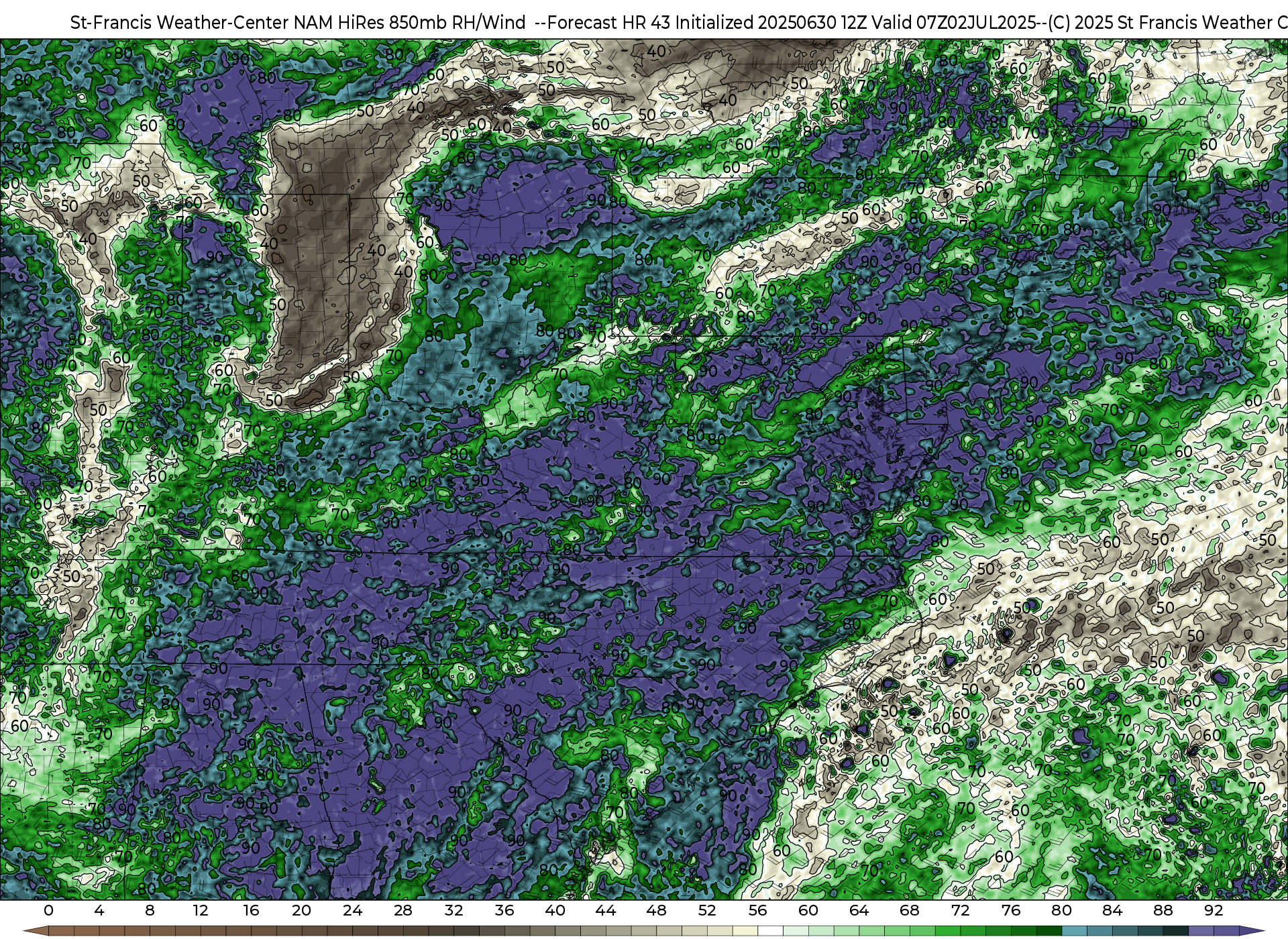Click the colorbar tick label '16'
The width and height of the screenshot is (1288, 939).
tap(251, 910)
